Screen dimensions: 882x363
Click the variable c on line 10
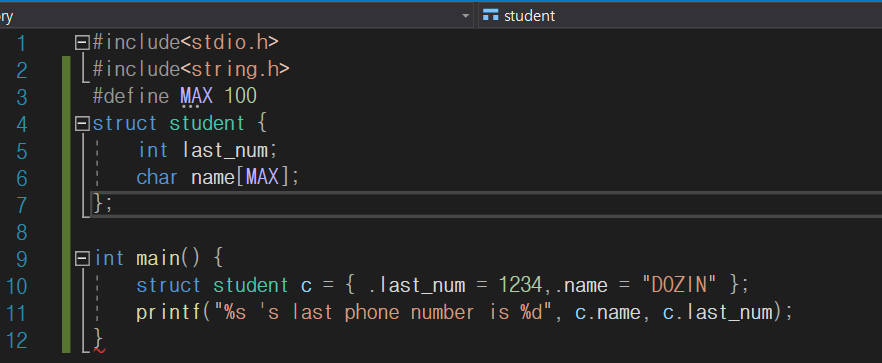pyautogui.click(x=306, y=285)
